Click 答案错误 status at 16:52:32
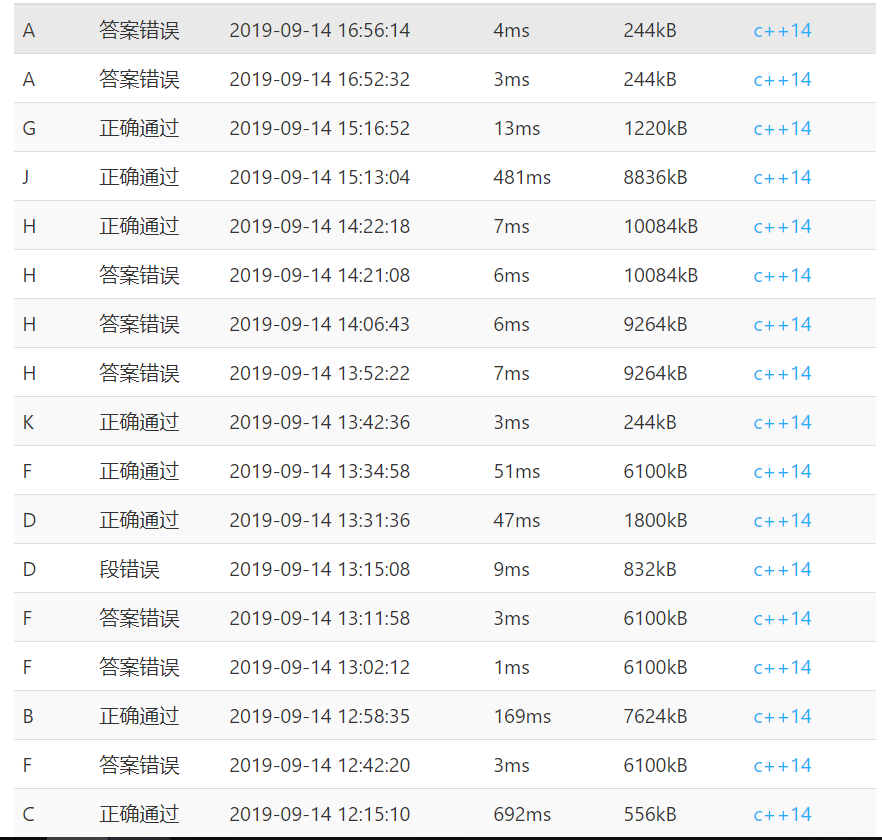This screenshot has height=840, width=882. 139,79
